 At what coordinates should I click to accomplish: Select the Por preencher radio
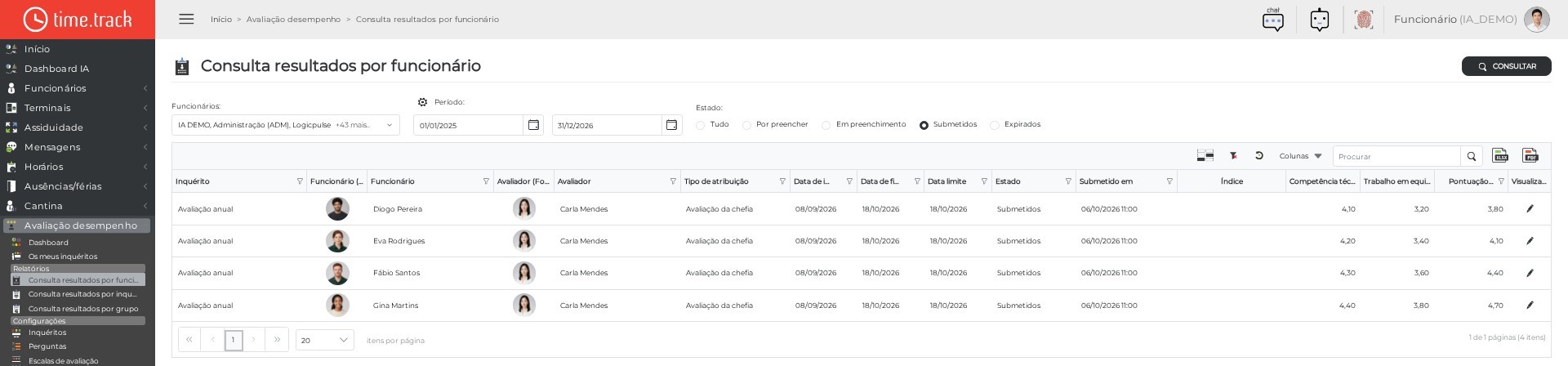pyautogui.click(x=746, y=125)
